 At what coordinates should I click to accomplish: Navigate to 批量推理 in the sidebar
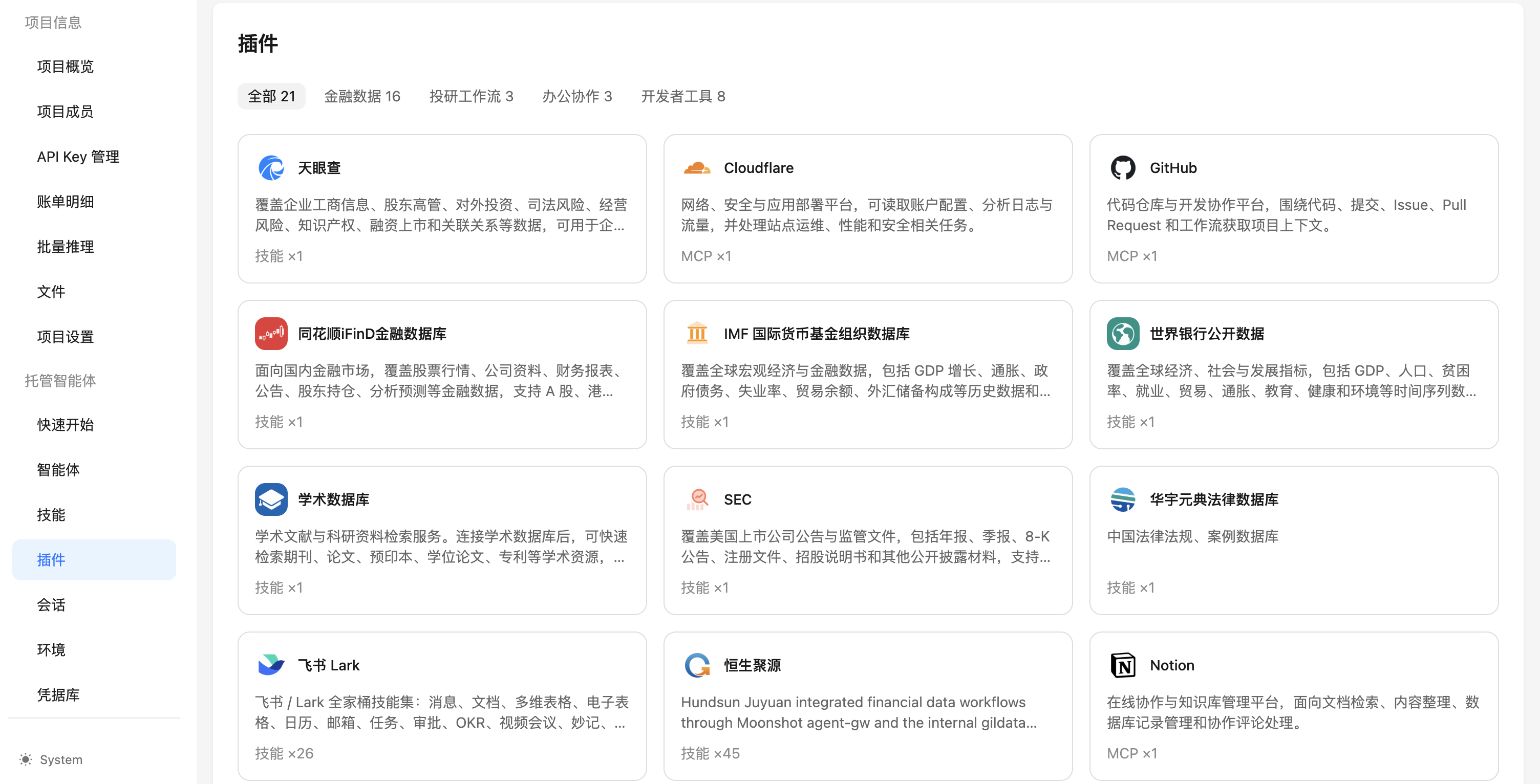94,247
